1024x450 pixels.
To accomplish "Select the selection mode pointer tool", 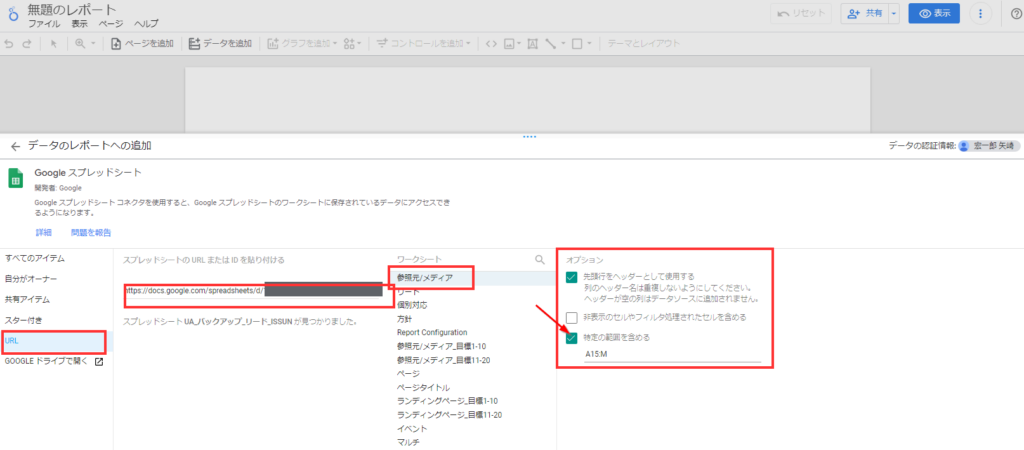I will (x=54, y=44).
